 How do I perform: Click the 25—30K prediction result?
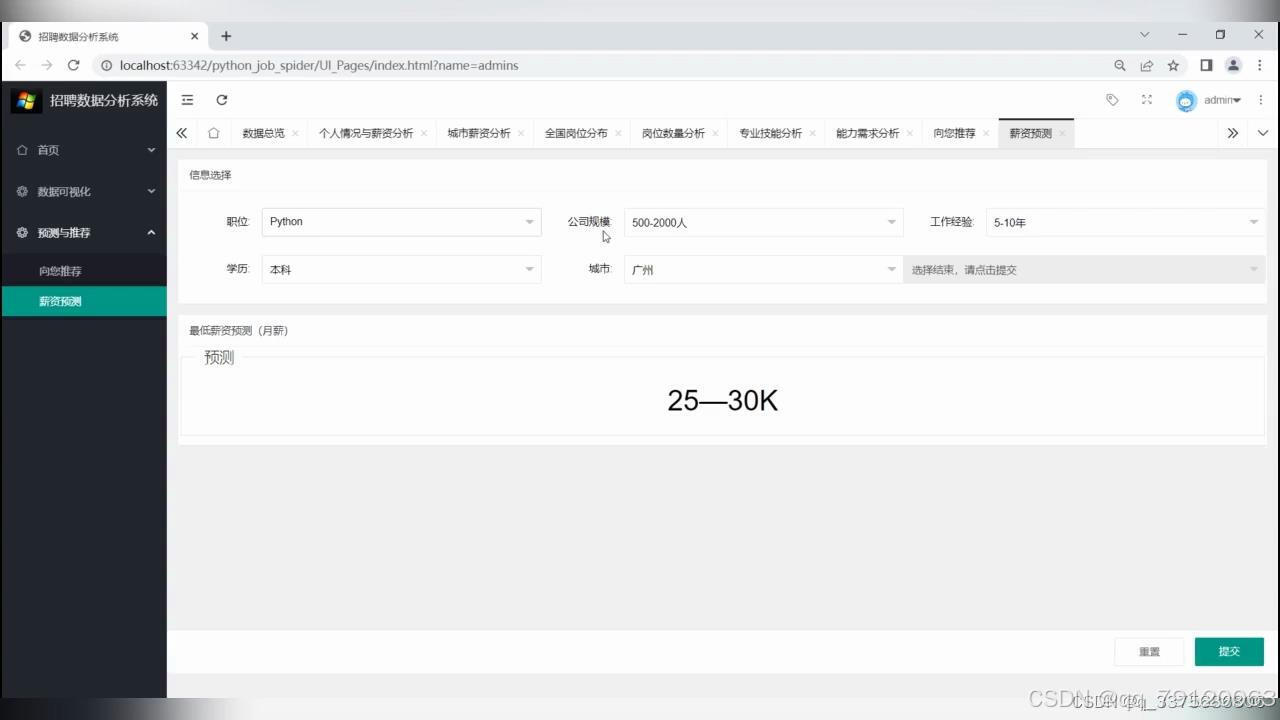(722, 401)
